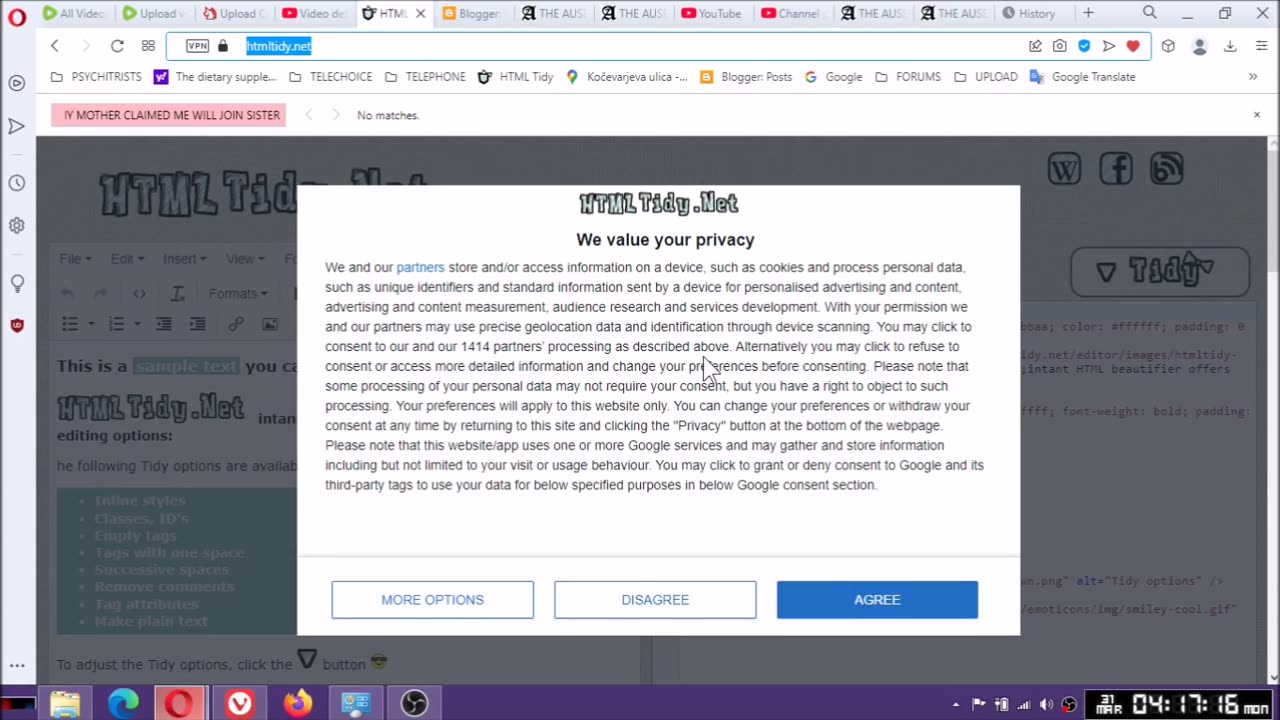Click the red heart bookmark icon
This screenshot has height=720, width=1280.
tap(1133, 46)
